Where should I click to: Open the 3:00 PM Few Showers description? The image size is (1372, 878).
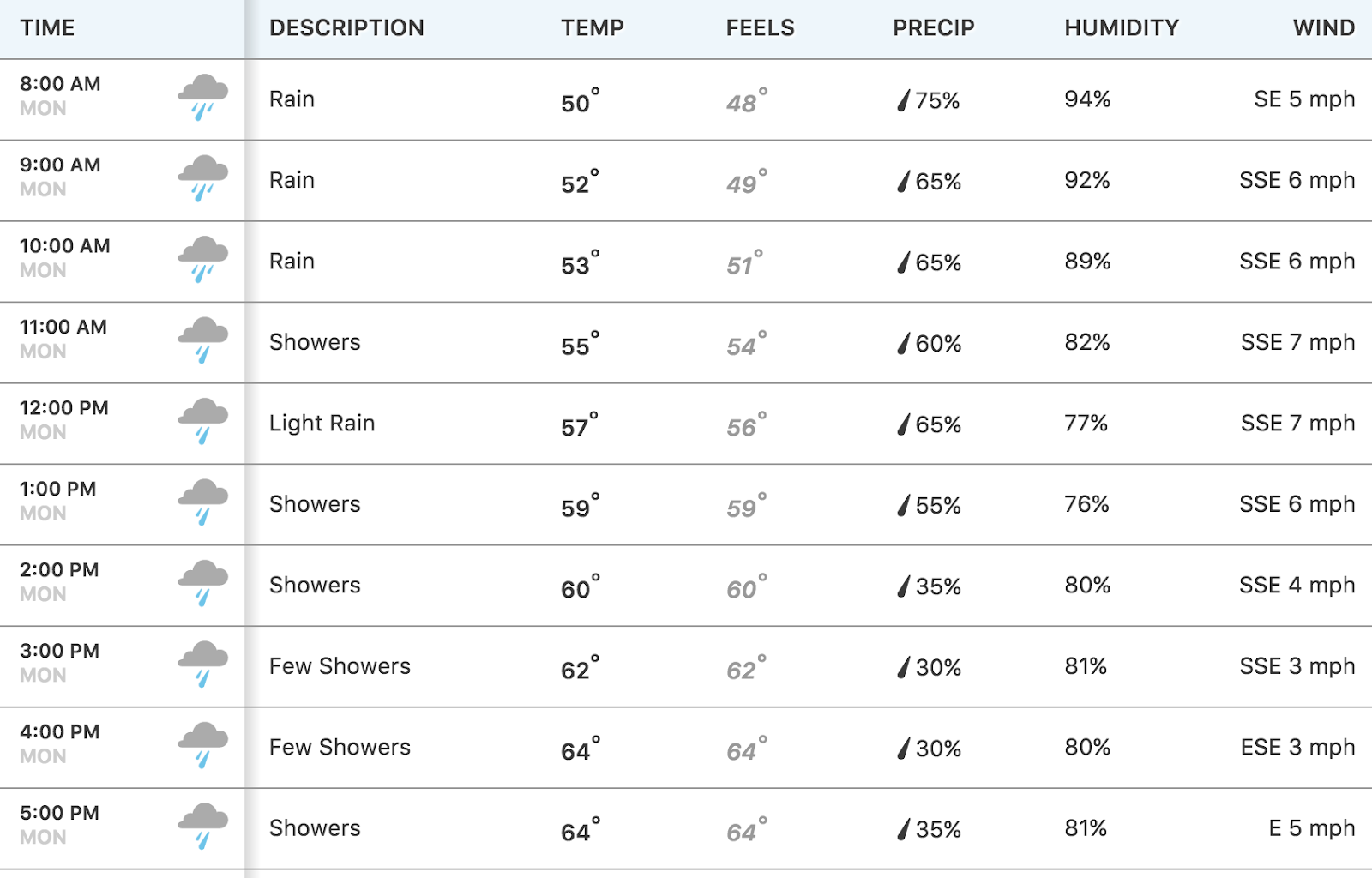coord(340,666)
